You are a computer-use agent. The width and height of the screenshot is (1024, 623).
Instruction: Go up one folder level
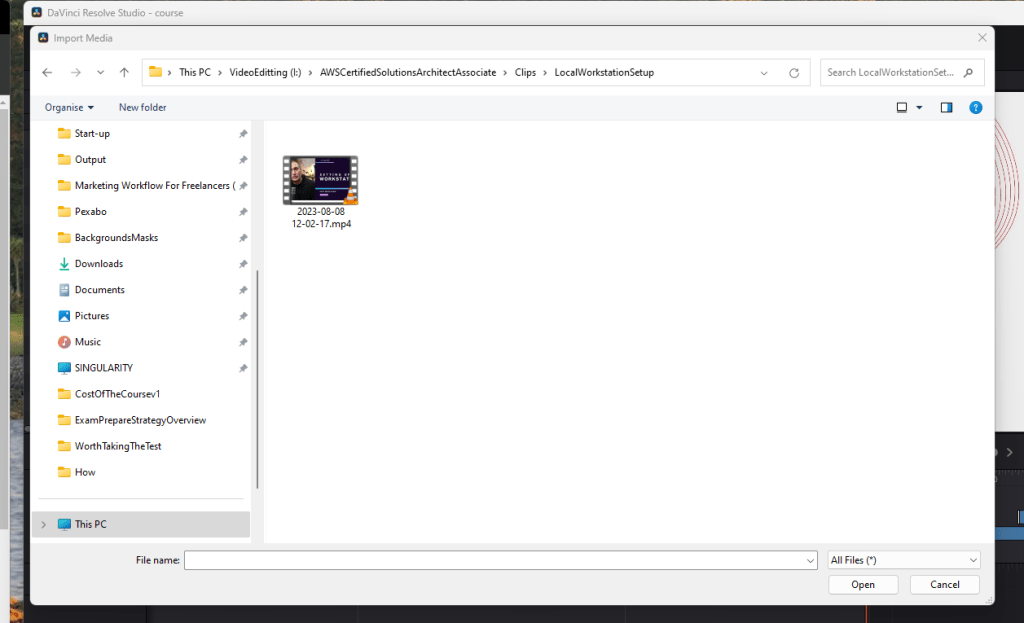[124, 72]
